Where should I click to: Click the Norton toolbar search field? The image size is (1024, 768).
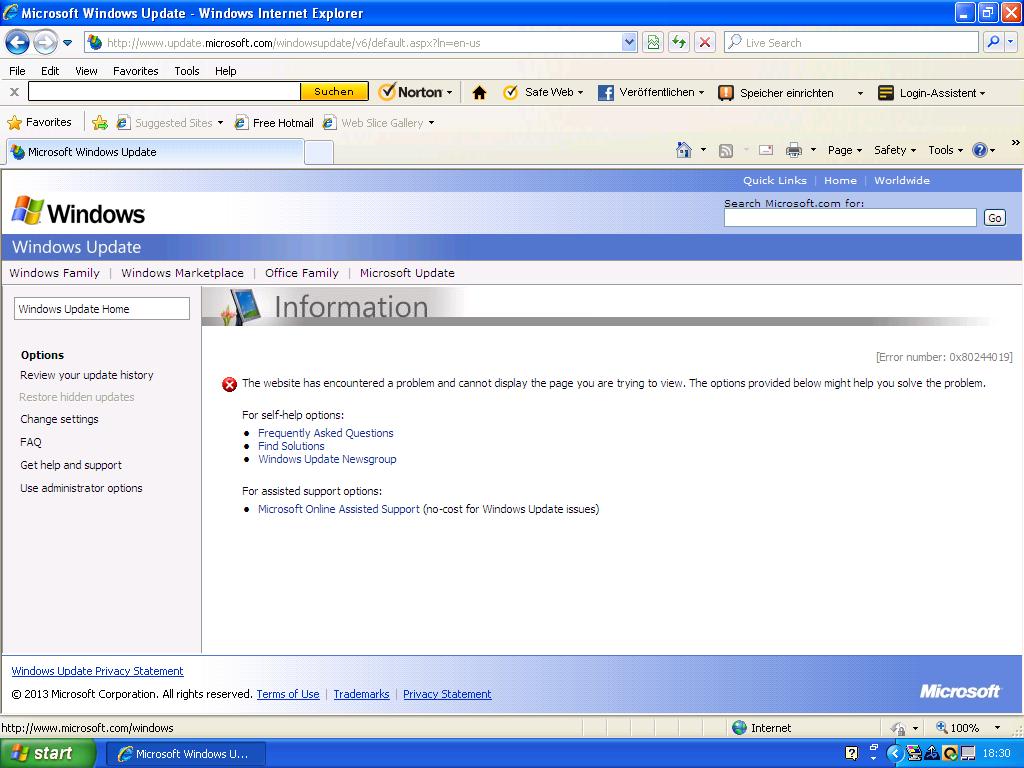[x=164, y=91]
